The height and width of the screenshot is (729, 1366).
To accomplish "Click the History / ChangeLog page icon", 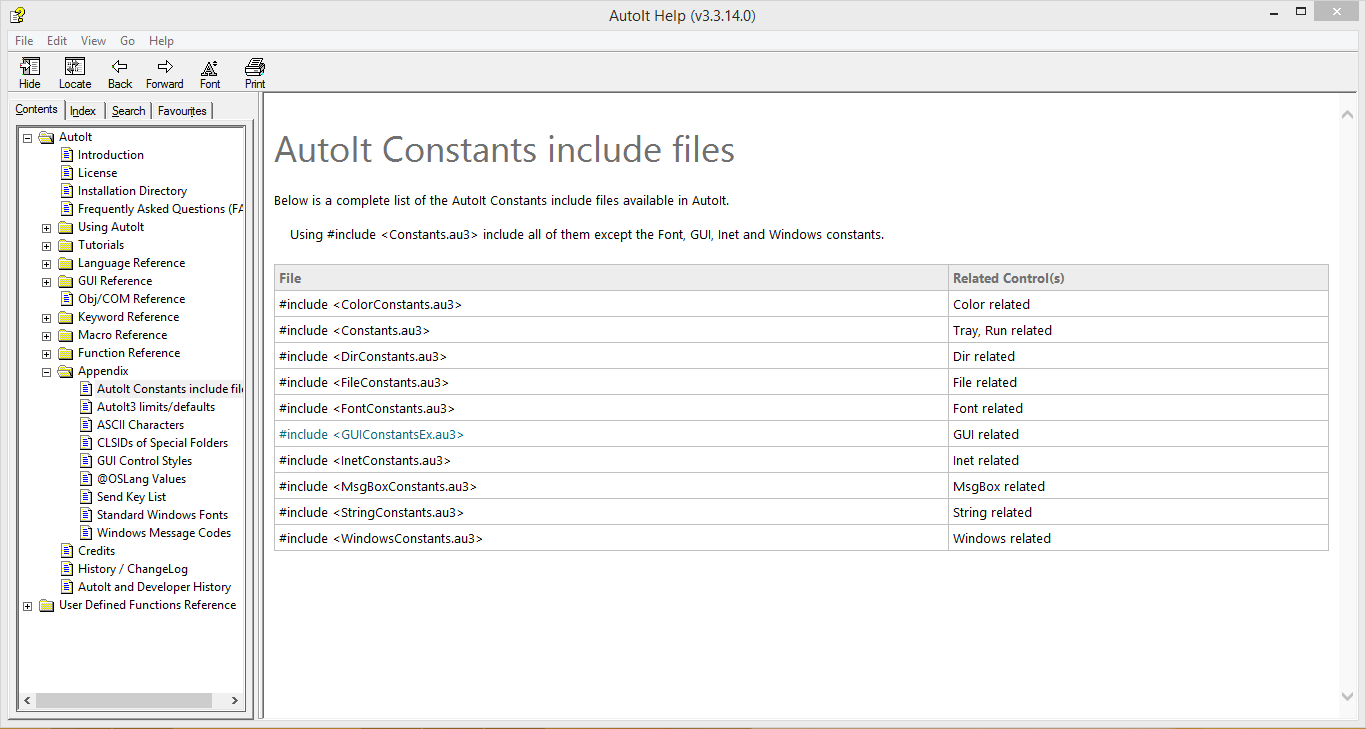I will (67, 569).
